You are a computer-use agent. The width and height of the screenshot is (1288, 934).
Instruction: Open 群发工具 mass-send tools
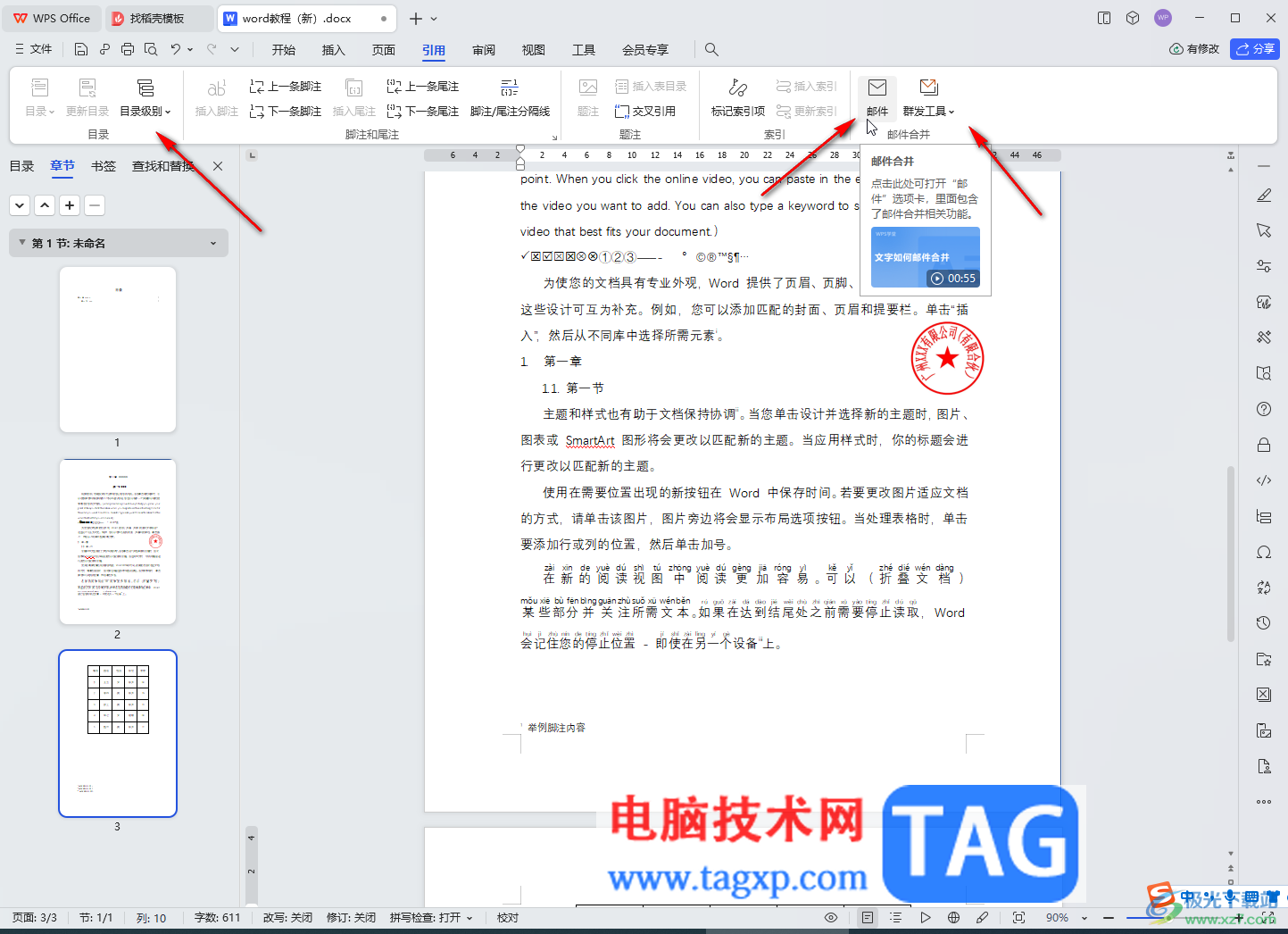[x=928, y=97]
